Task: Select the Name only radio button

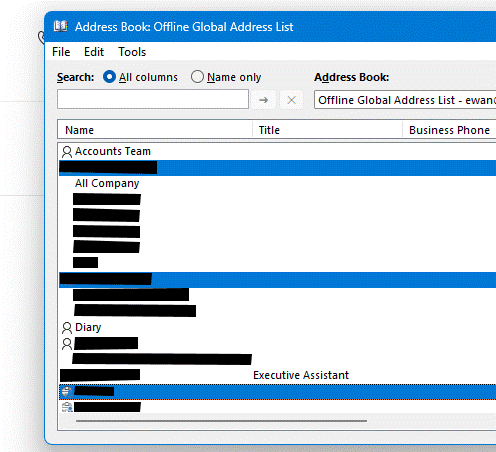Action: 197,77
